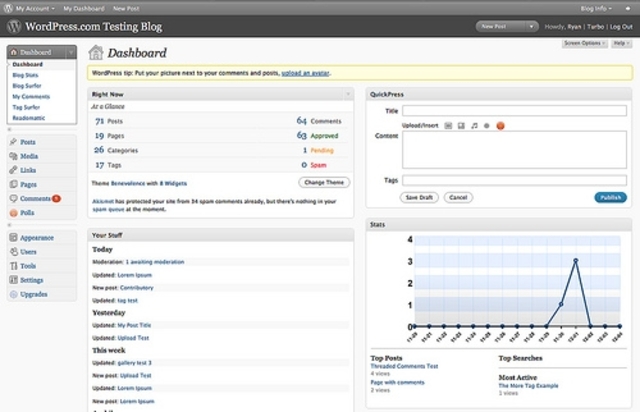Viewport: 640px width, 412px height.
Task: Expand the Screen Options panel
Action: point(584,43)
